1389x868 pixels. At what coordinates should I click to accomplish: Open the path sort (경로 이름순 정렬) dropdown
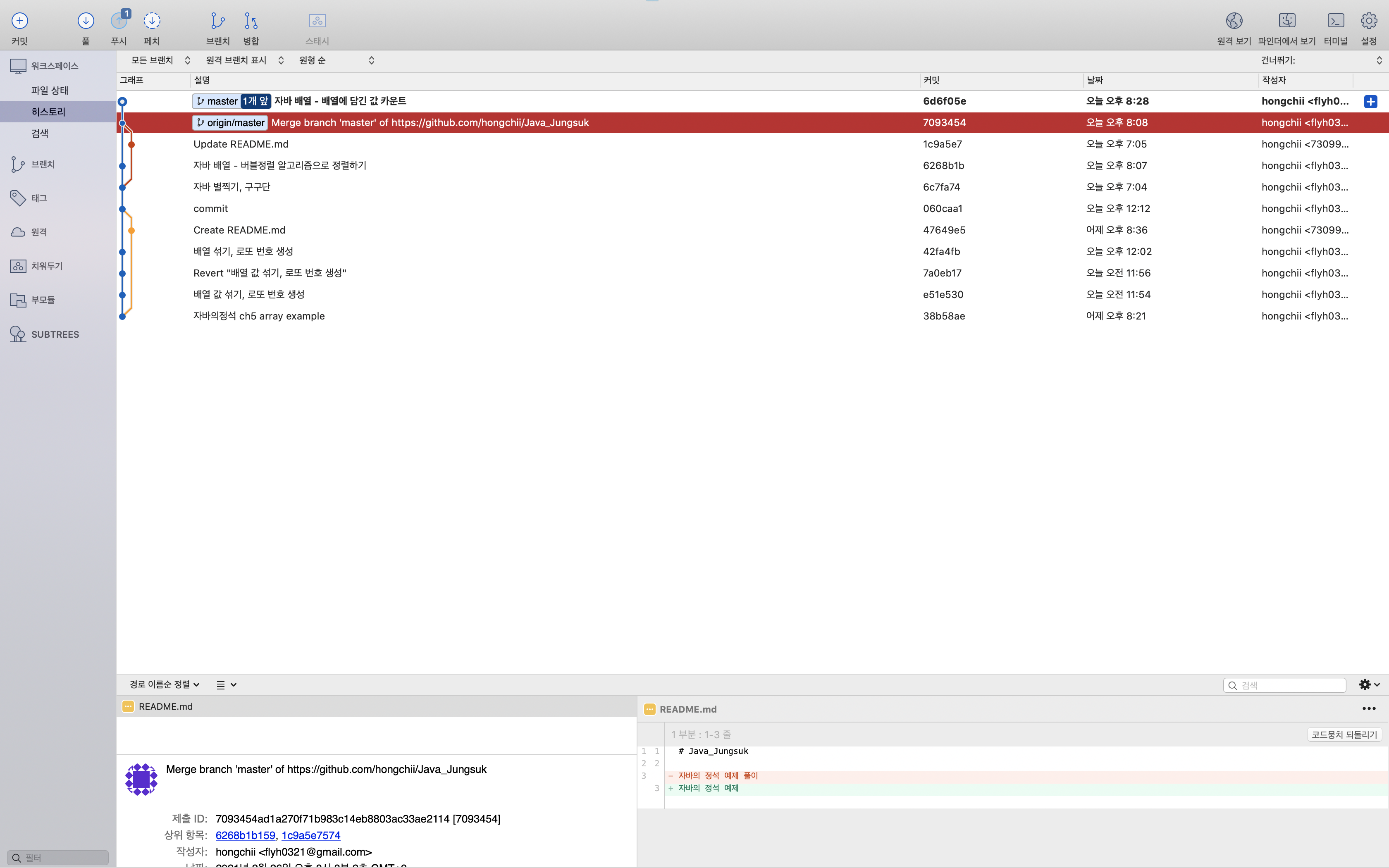pyautogui.click(x=164, y=684)
